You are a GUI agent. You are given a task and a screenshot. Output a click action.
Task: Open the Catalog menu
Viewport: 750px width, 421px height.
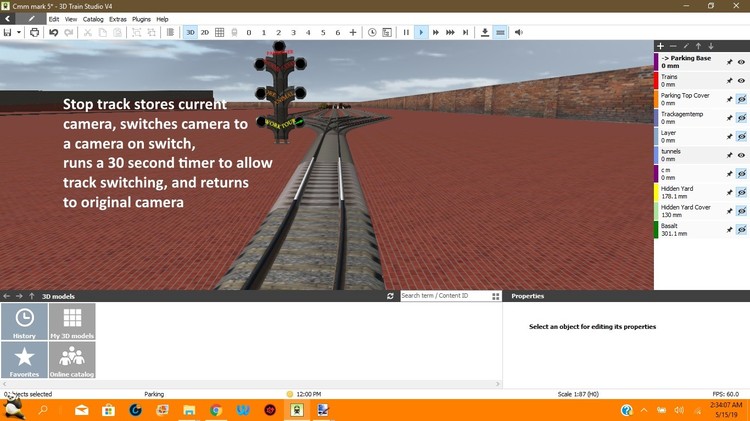[93, 19]
